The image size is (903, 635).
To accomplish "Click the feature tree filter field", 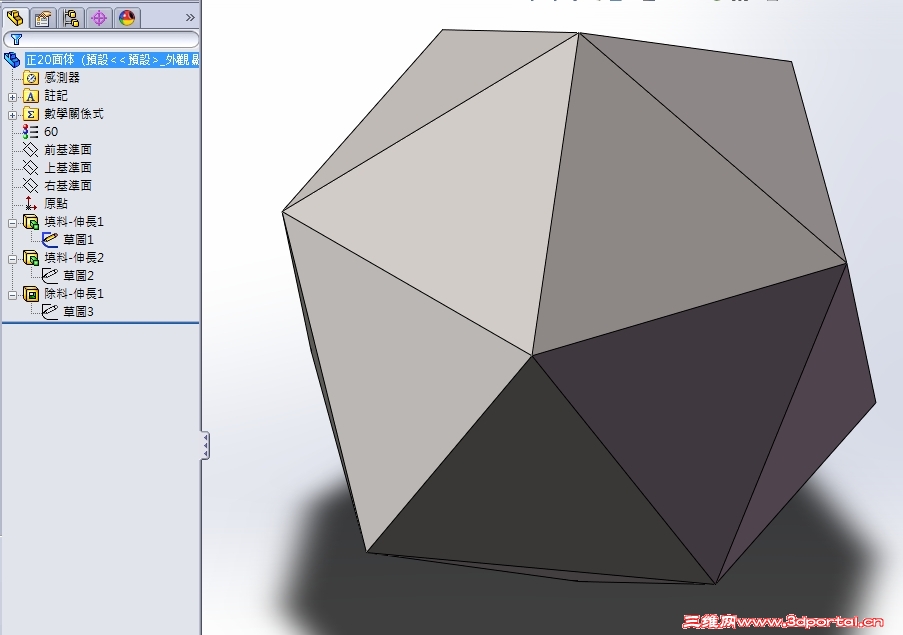I will (x=101, y=39).
